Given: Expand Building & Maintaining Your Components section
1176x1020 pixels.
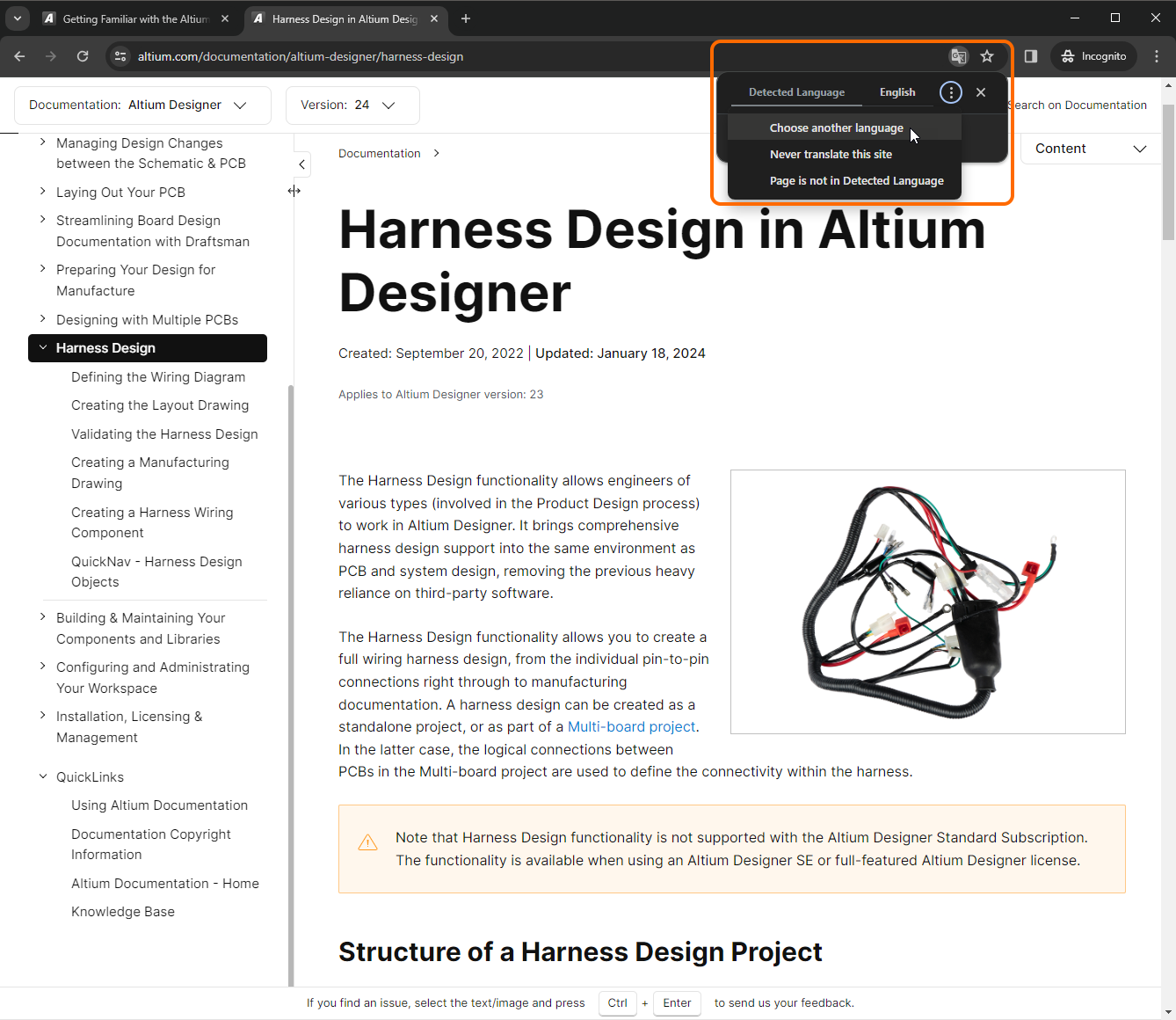Looking at the screenshot, I should (42, 616).
